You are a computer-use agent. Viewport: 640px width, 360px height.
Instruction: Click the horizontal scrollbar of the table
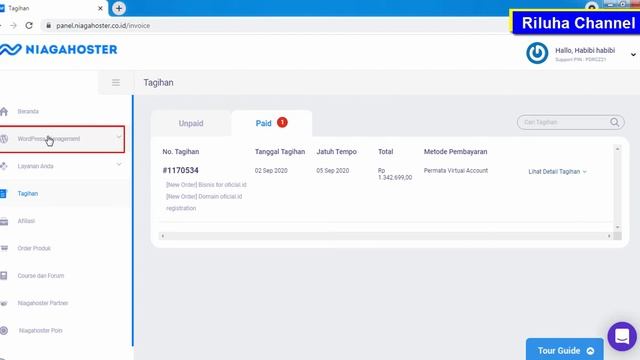point(386,236)
